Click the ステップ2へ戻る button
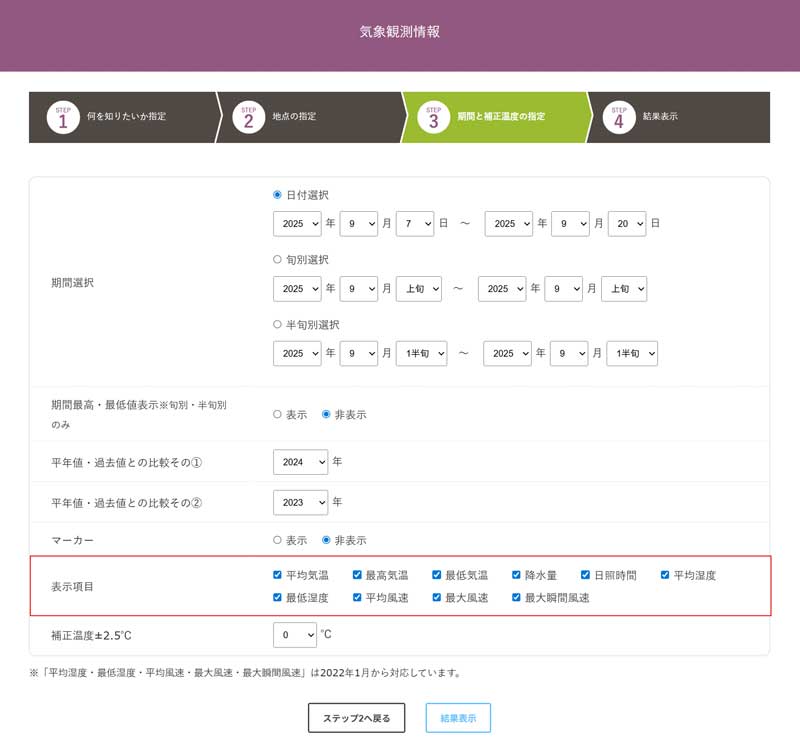The height and width of the screenshot is (756, 800). pos(357,718)
